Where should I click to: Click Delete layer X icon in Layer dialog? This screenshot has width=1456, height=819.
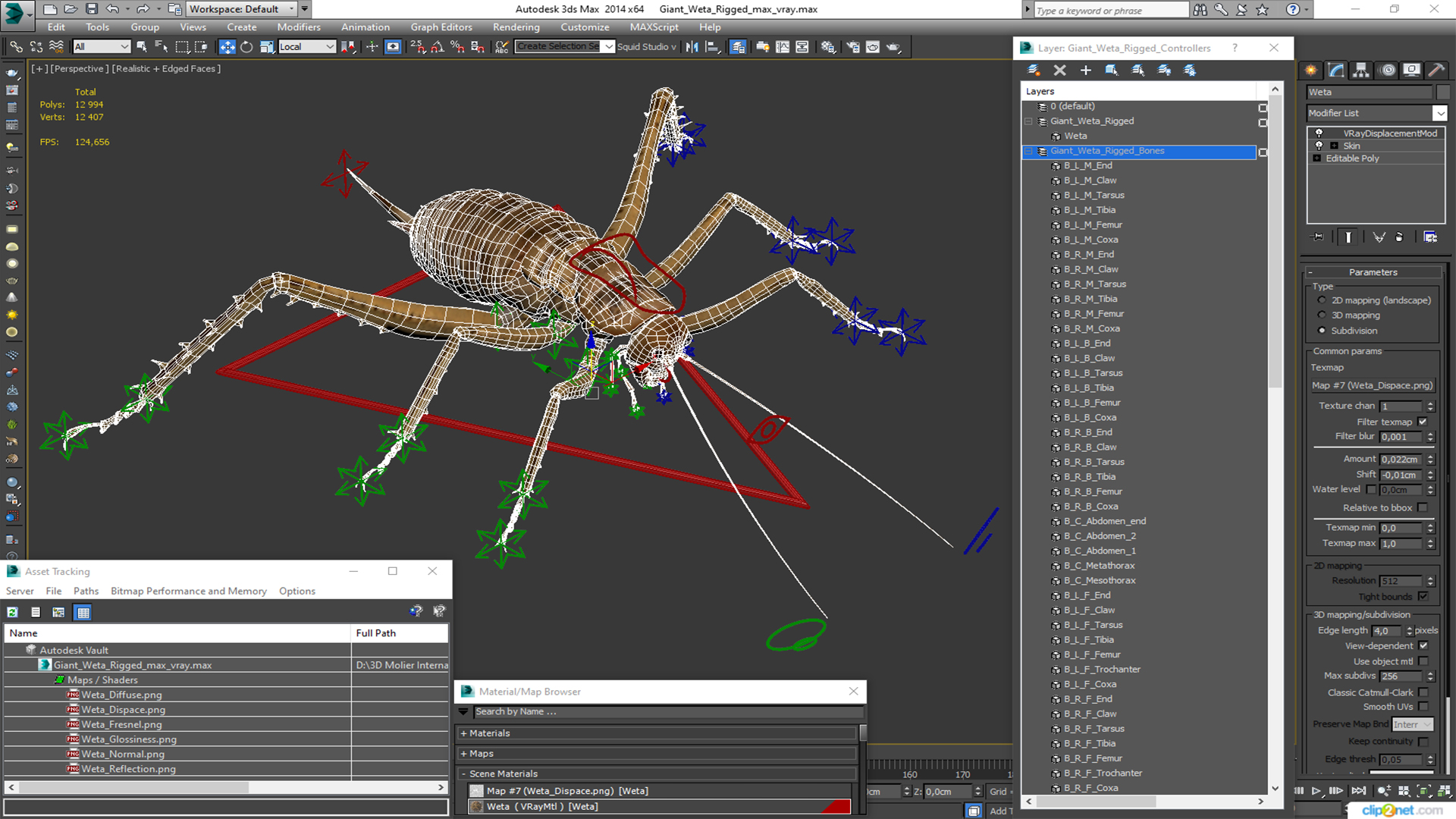coord(1059,71)
